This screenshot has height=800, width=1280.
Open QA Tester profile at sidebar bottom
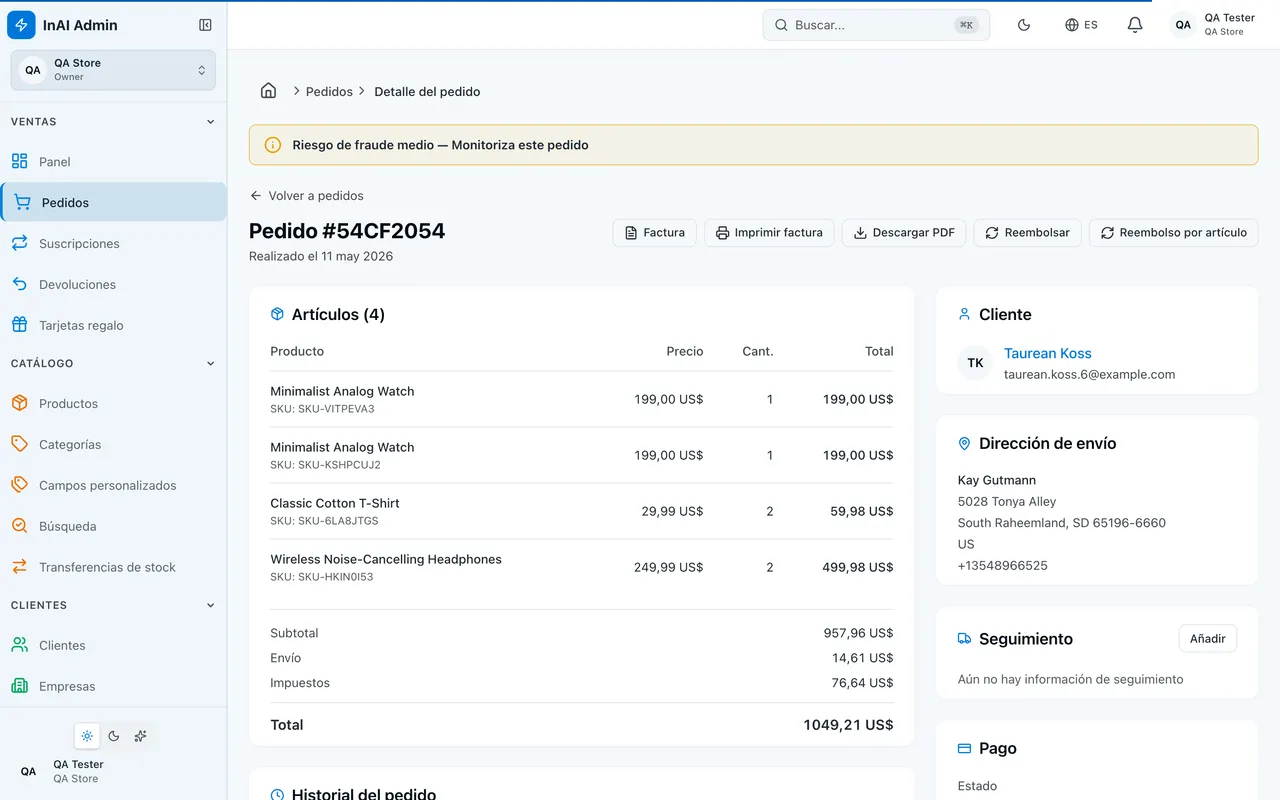coord(113,771)
